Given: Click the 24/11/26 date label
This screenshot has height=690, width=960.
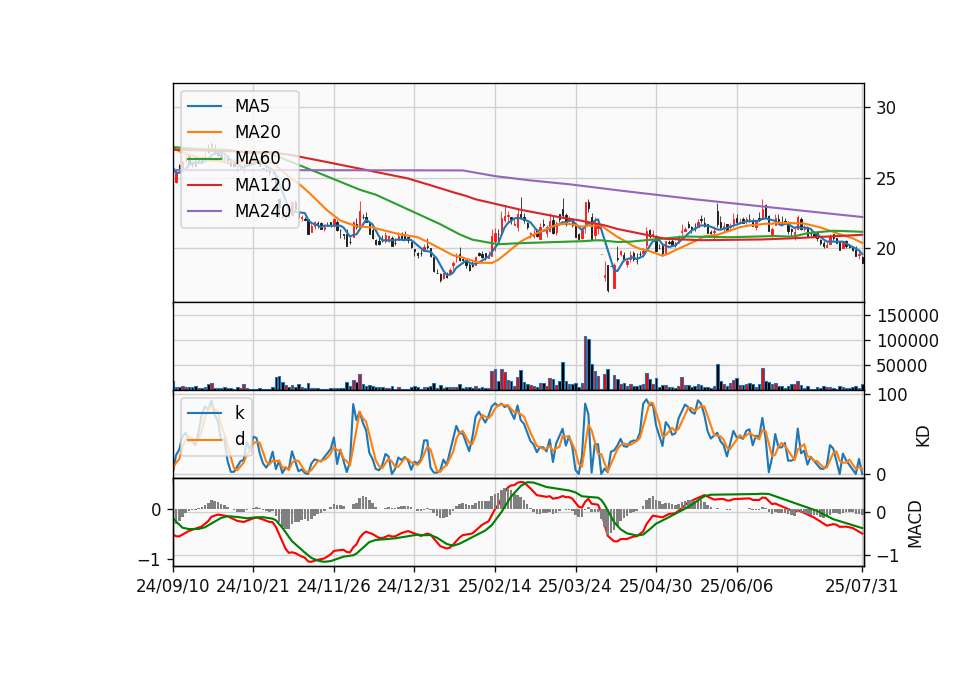Looking at the screenshot, I should tap(334, 586).
